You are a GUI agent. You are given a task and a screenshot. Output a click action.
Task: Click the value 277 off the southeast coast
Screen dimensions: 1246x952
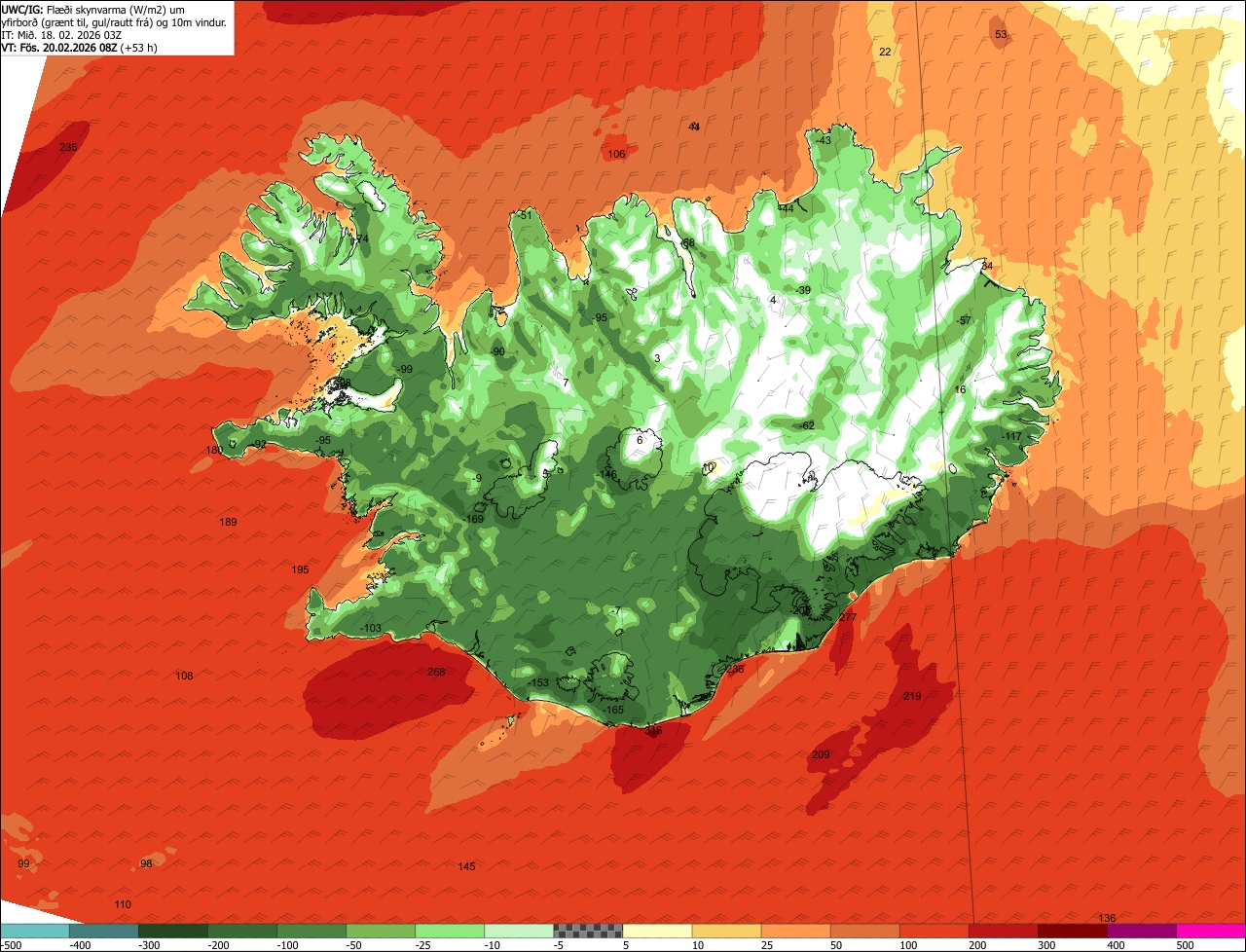(x=848, y=617)
